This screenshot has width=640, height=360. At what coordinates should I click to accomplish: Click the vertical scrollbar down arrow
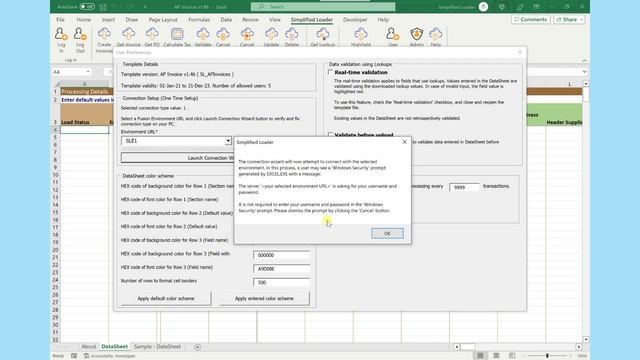click(x=586, y=339)
